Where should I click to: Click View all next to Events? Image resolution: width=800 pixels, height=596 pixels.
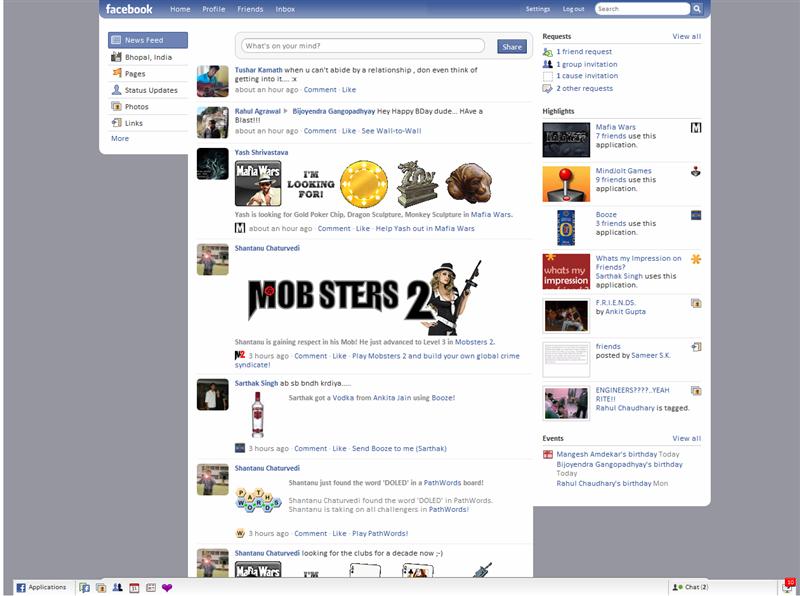(686, 438)
